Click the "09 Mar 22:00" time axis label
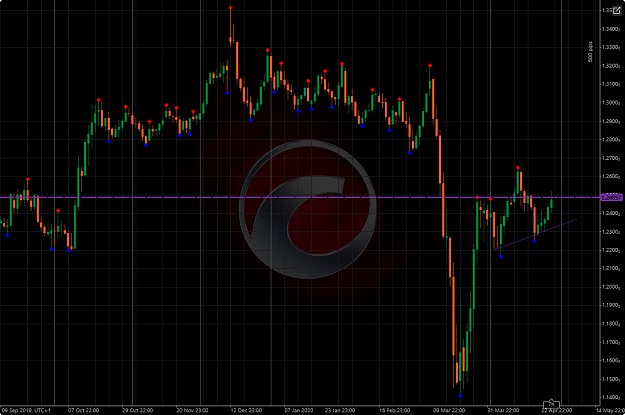Image resolution: width=625 pixels, height=415 pixels. coord(449,410)
